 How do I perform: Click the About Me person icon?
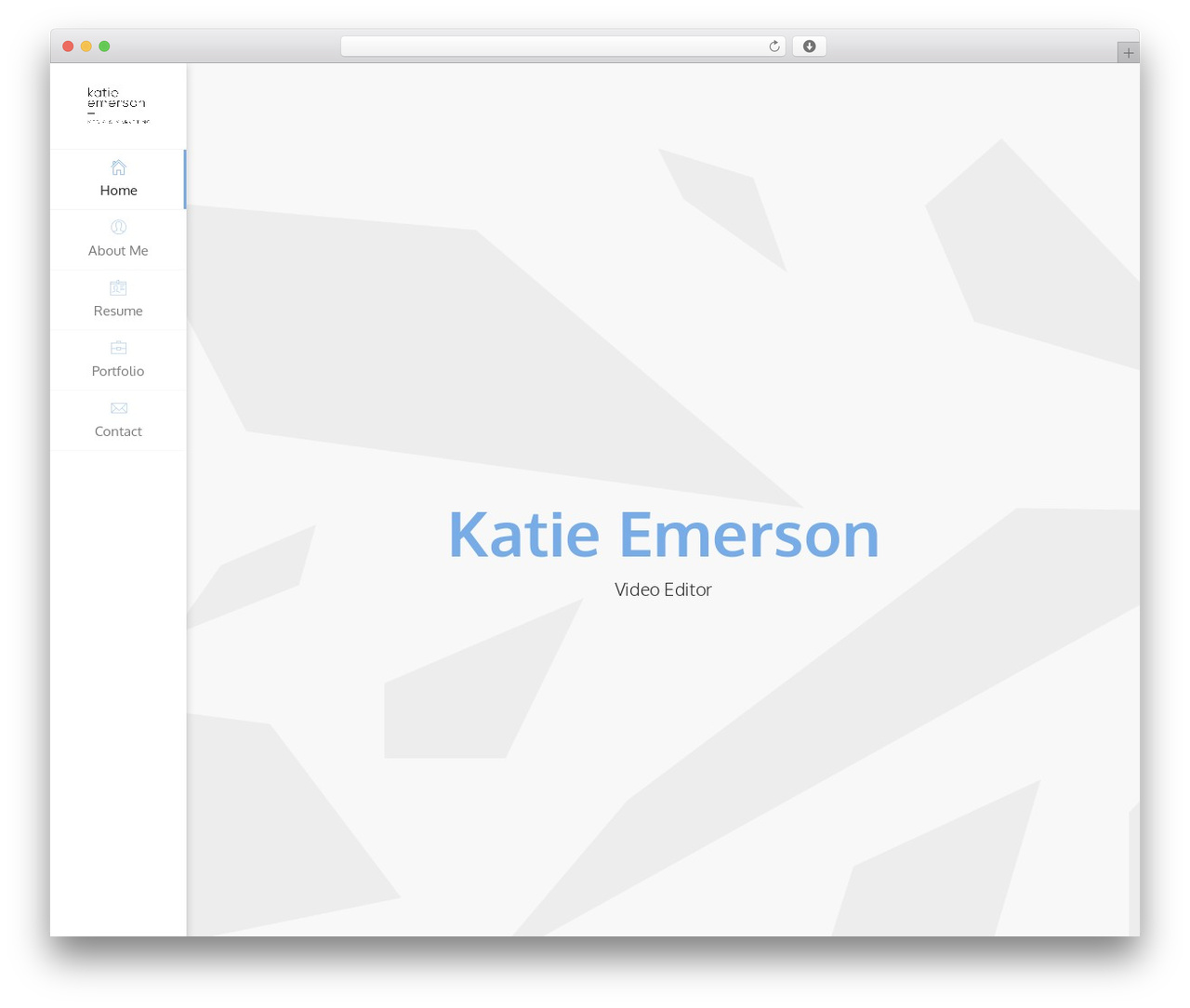(118, 227)
